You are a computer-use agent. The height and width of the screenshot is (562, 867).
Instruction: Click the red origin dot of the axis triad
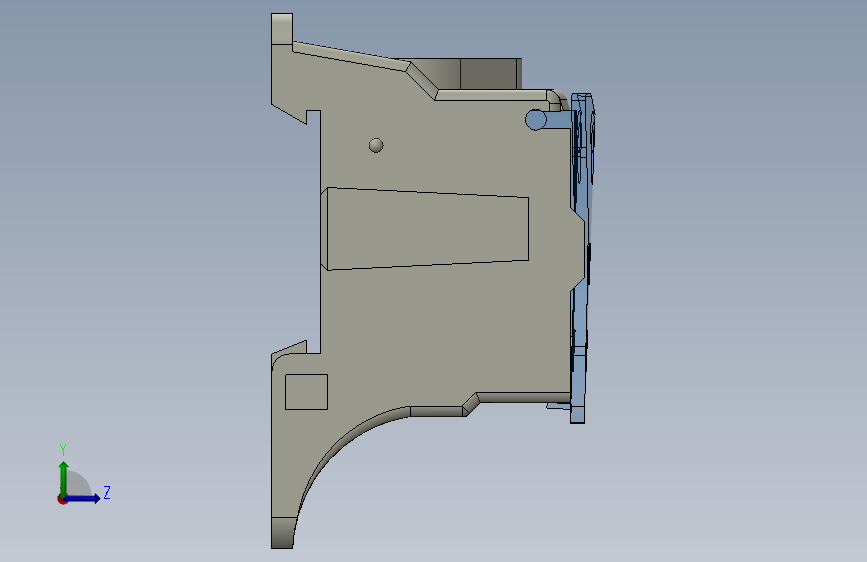62,499
